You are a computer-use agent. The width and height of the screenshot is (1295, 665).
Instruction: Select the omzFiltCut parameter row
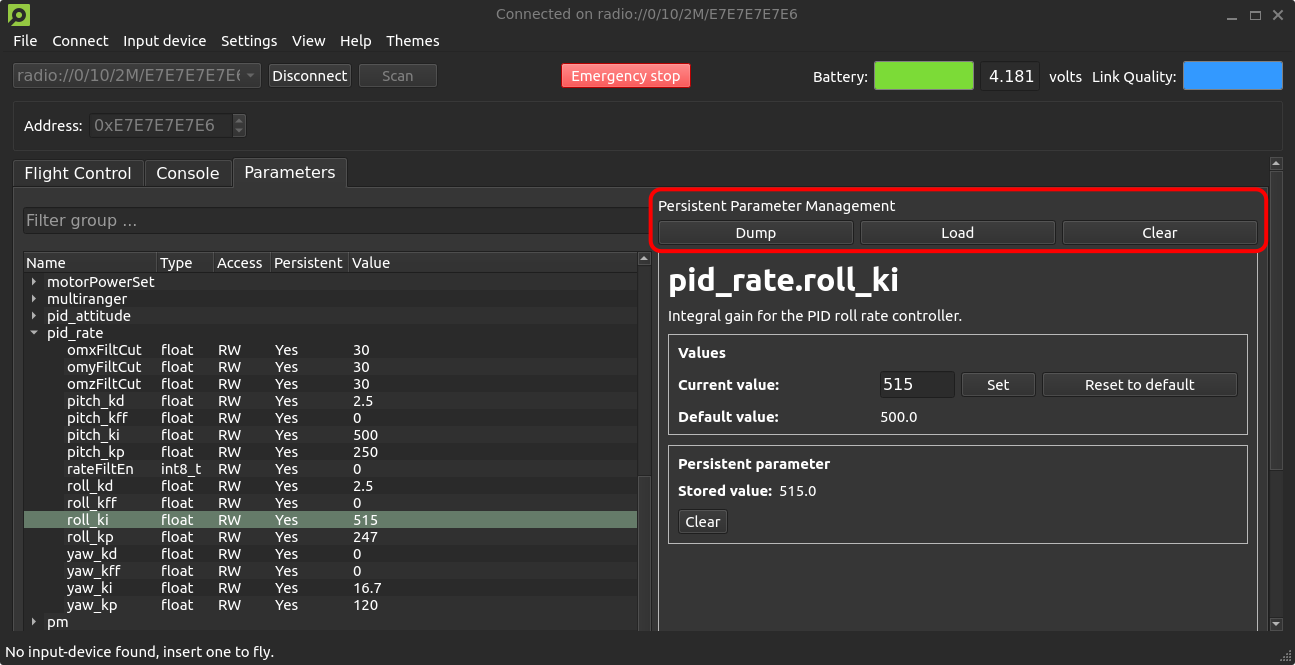click(330, 384)
